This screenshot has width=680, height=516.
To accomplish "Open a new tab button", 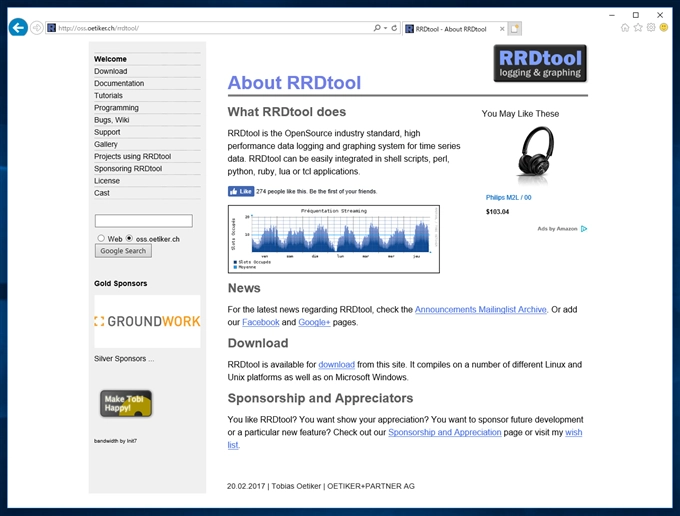I will 515,29.
